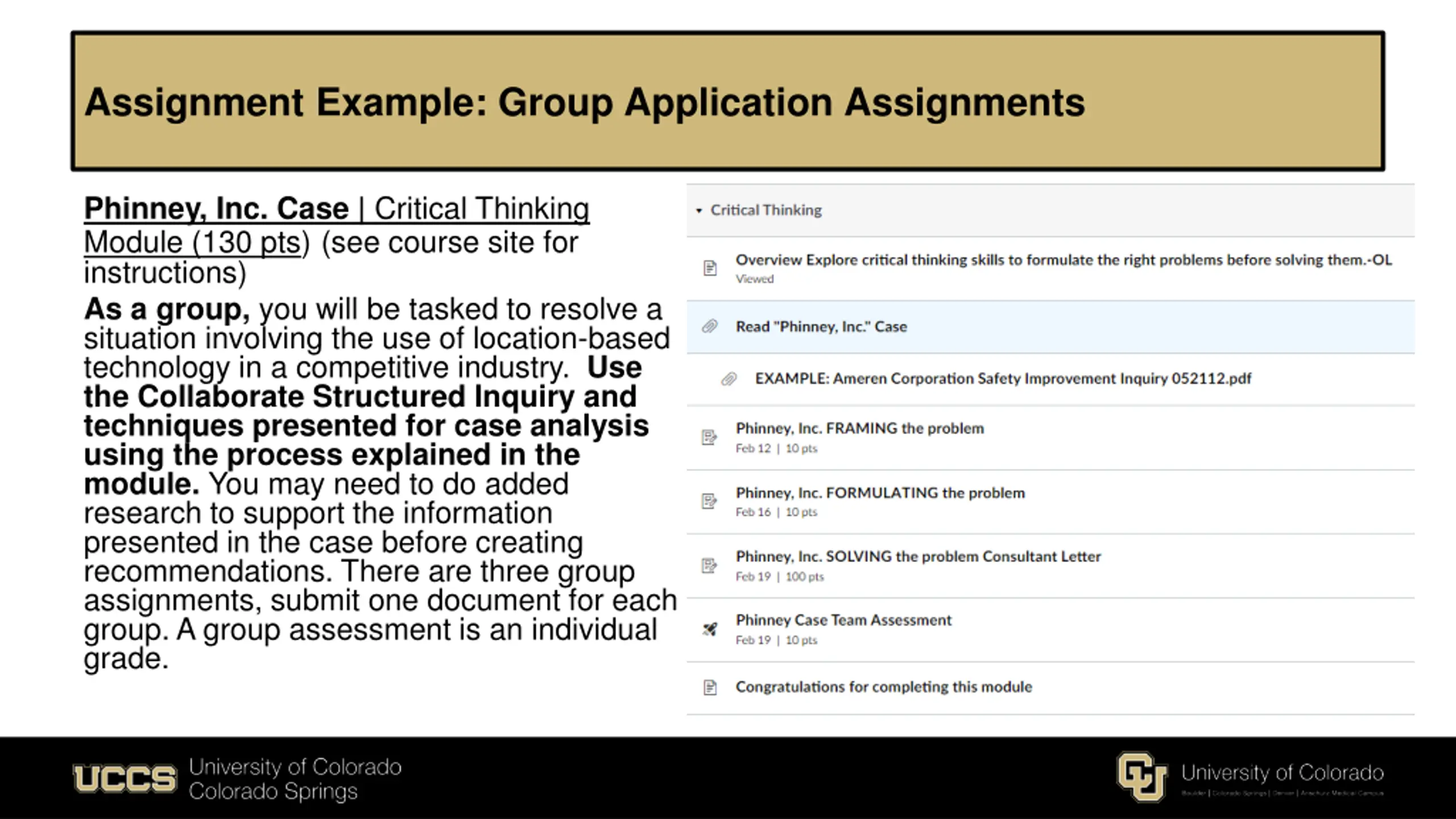Open Phinney, Inc. FORMULATING the problem assignment
Screen dimensions: 1456x819
click(880, 493)
